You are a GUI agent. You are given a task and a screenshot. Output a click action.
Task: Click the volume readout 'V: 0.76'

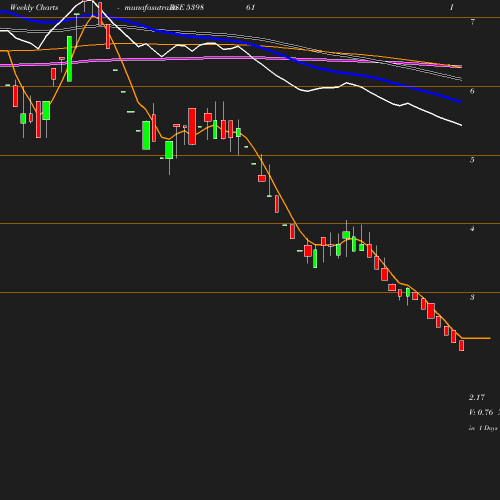tap(481, 412)
